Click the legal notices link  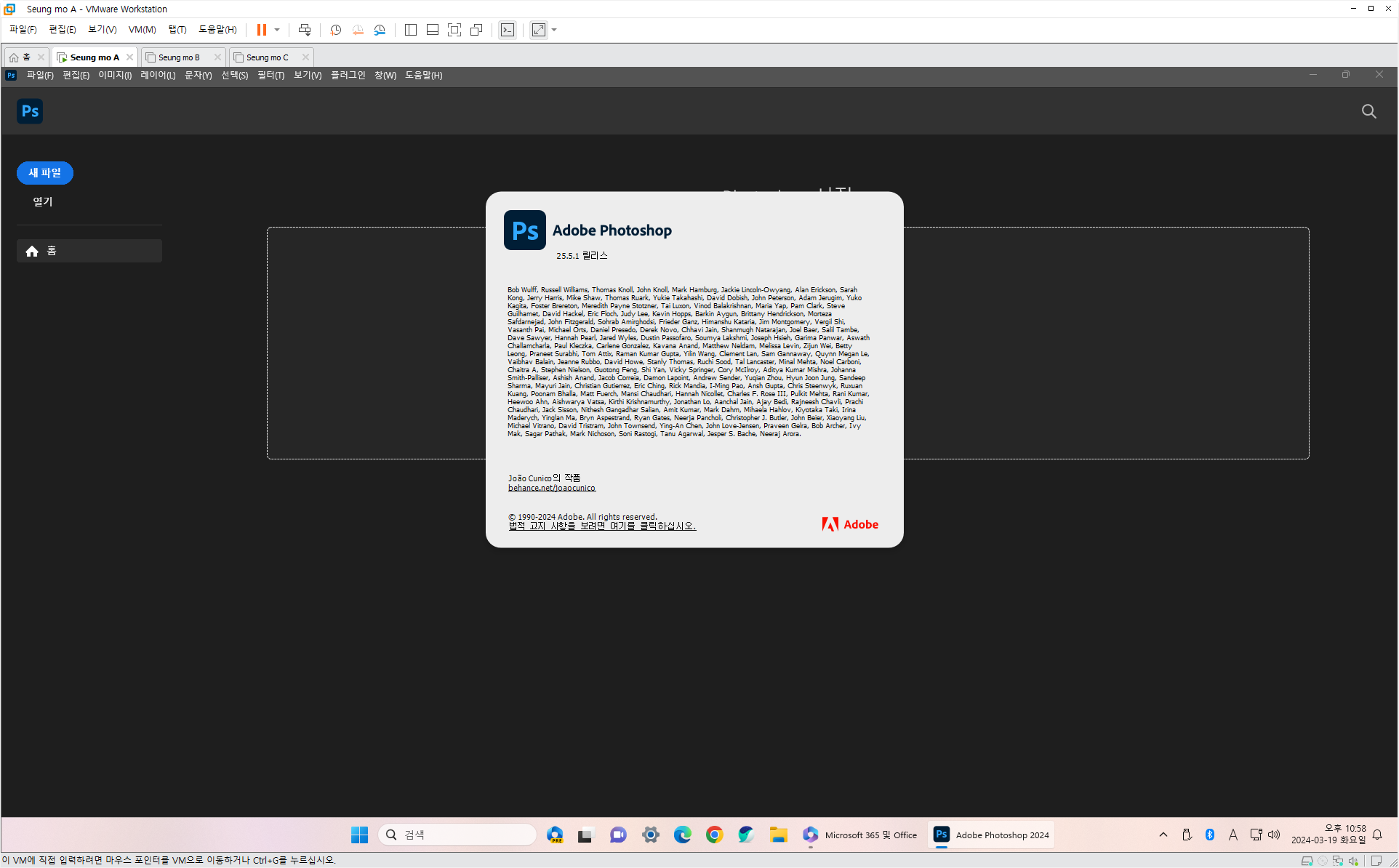coord(602,526)
